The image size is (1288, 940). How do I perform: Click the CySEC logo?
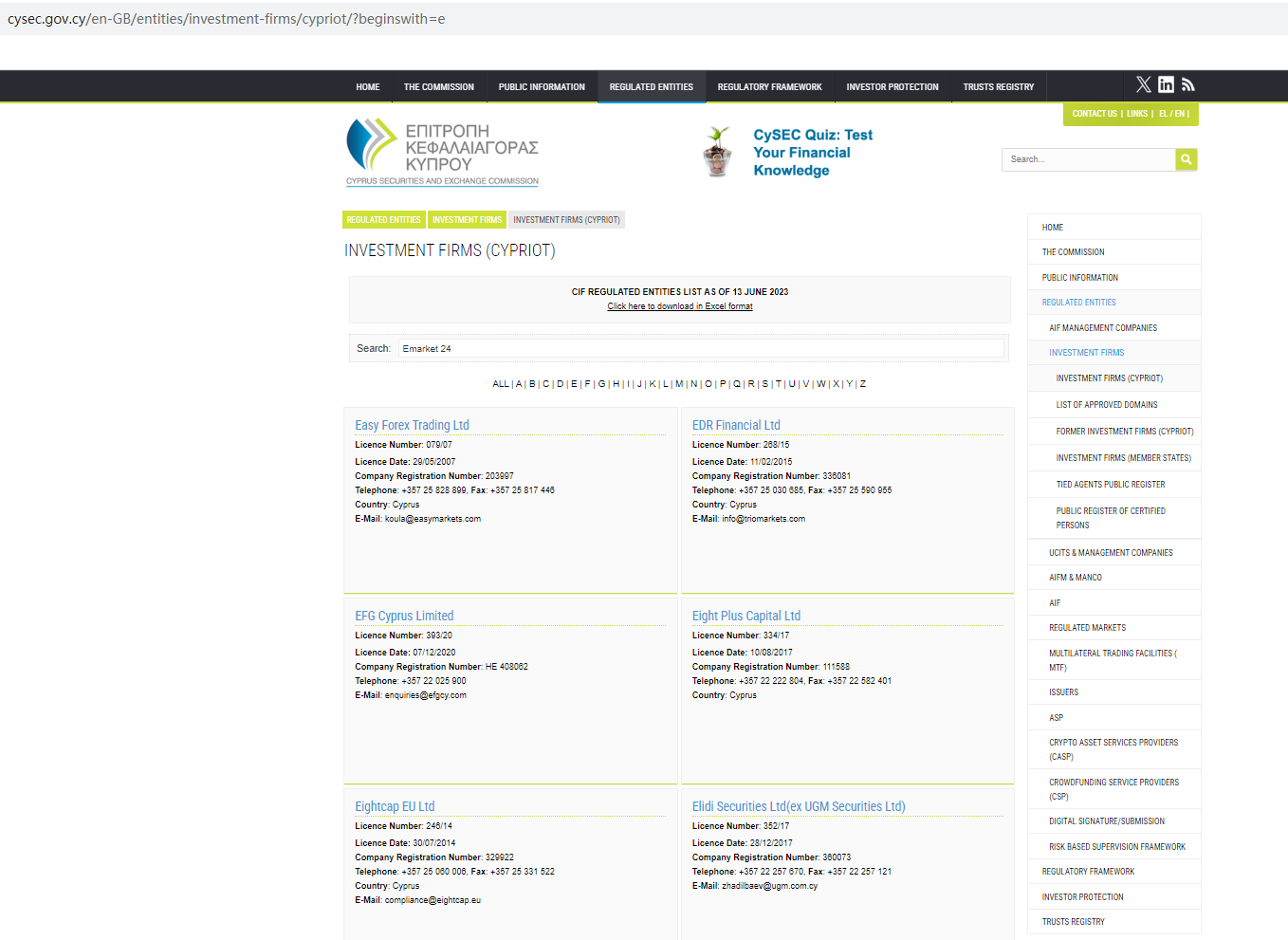pos(442,152)
